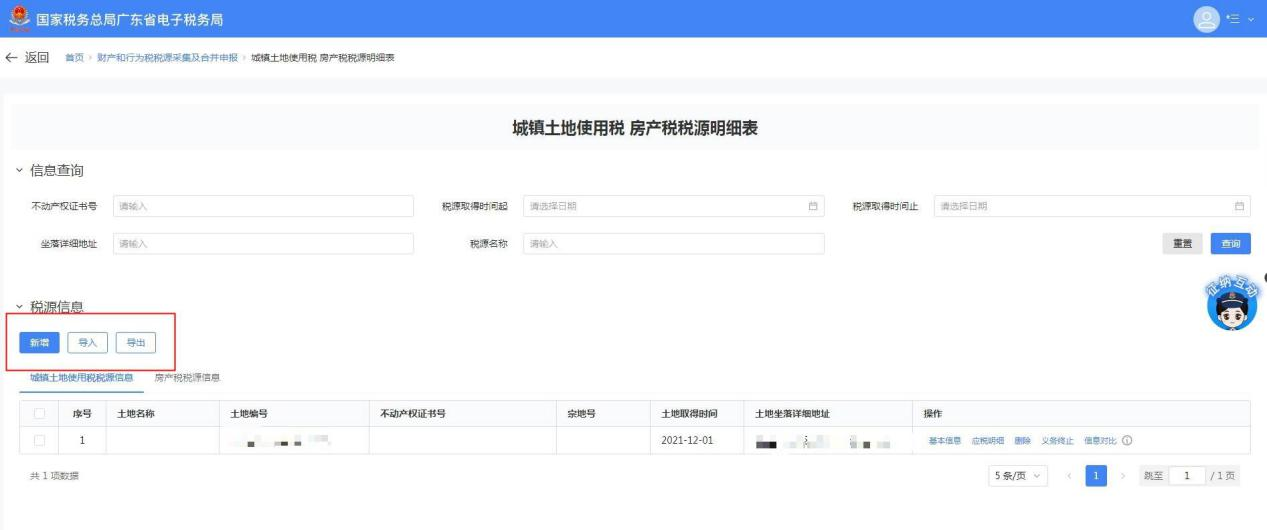The image size is (1267, 530).
Task: Click the 查询 search button
Action: 1230,244
